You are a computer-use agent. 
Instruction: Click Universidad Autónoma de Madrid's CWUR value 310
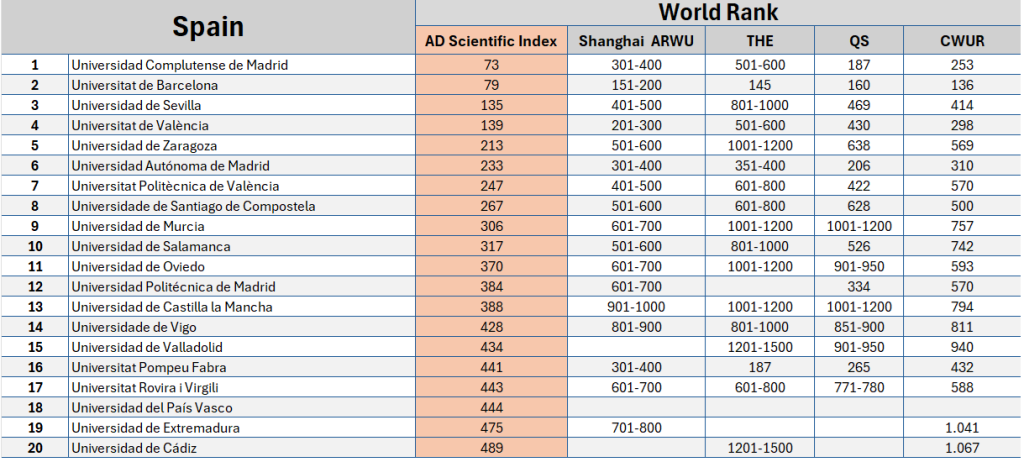(x=962, y=166)
